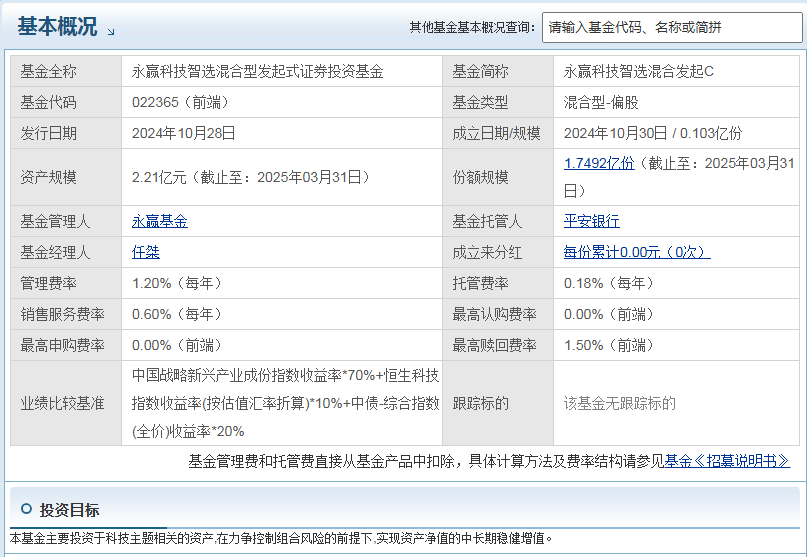
Task: Click the fee note 基金管理费和托管费直接从基金产品中扣除
Action: tap(322, 461)
